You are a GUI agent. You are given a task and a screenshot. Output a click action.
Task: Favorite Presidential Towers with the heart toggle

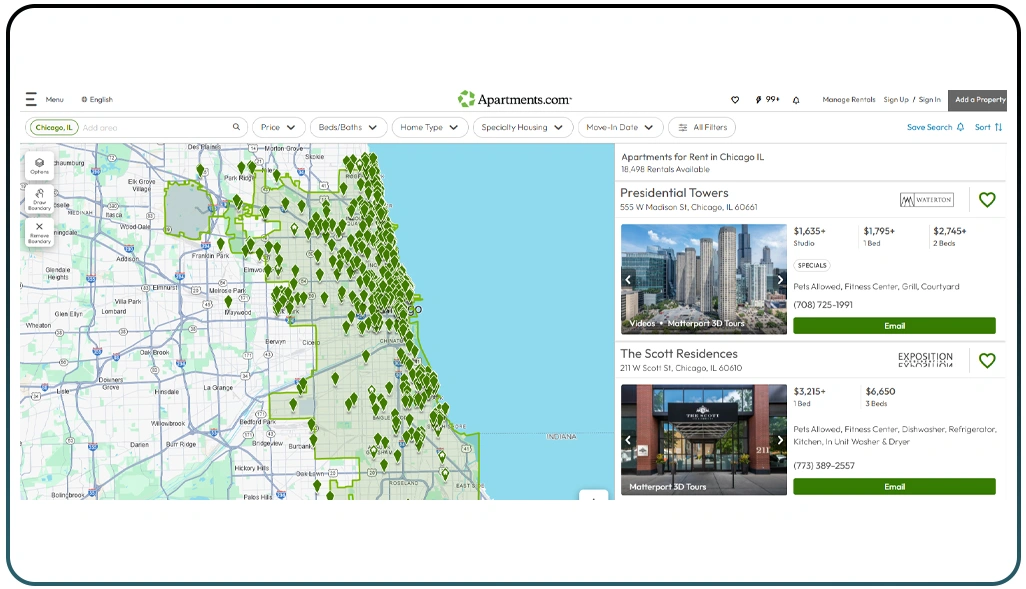pyautogui.click(x=987, y=200)
